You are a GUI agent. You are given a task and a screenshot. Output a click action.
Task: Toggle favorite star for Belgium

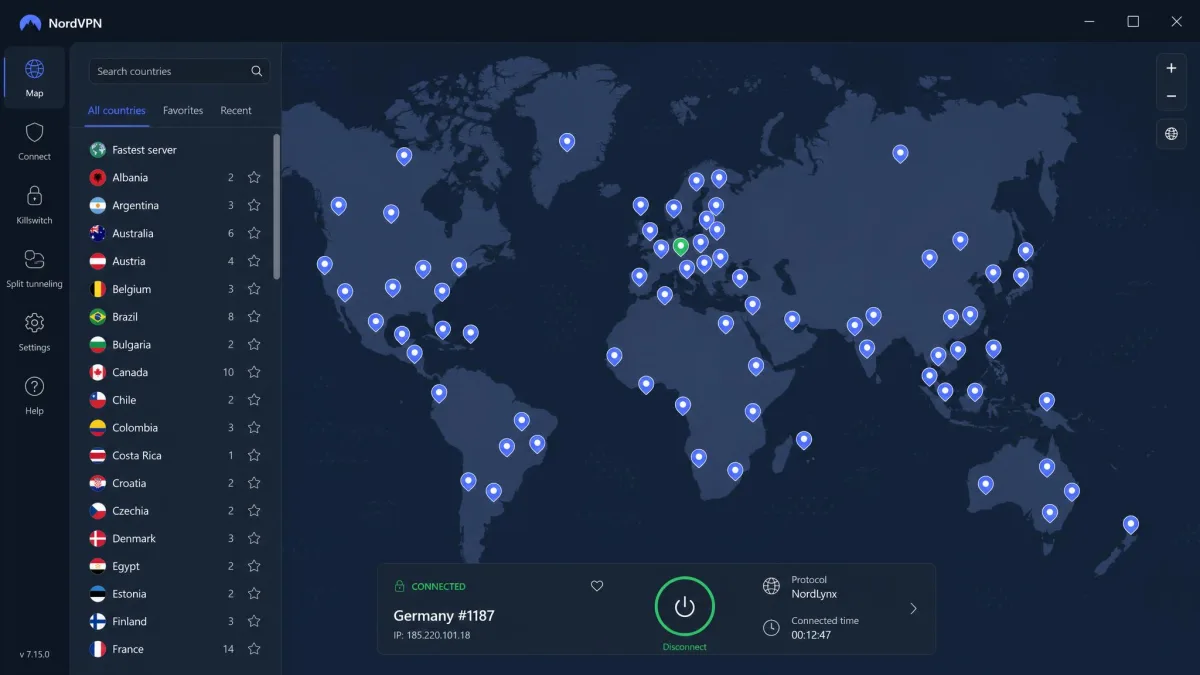coord(254,289)
